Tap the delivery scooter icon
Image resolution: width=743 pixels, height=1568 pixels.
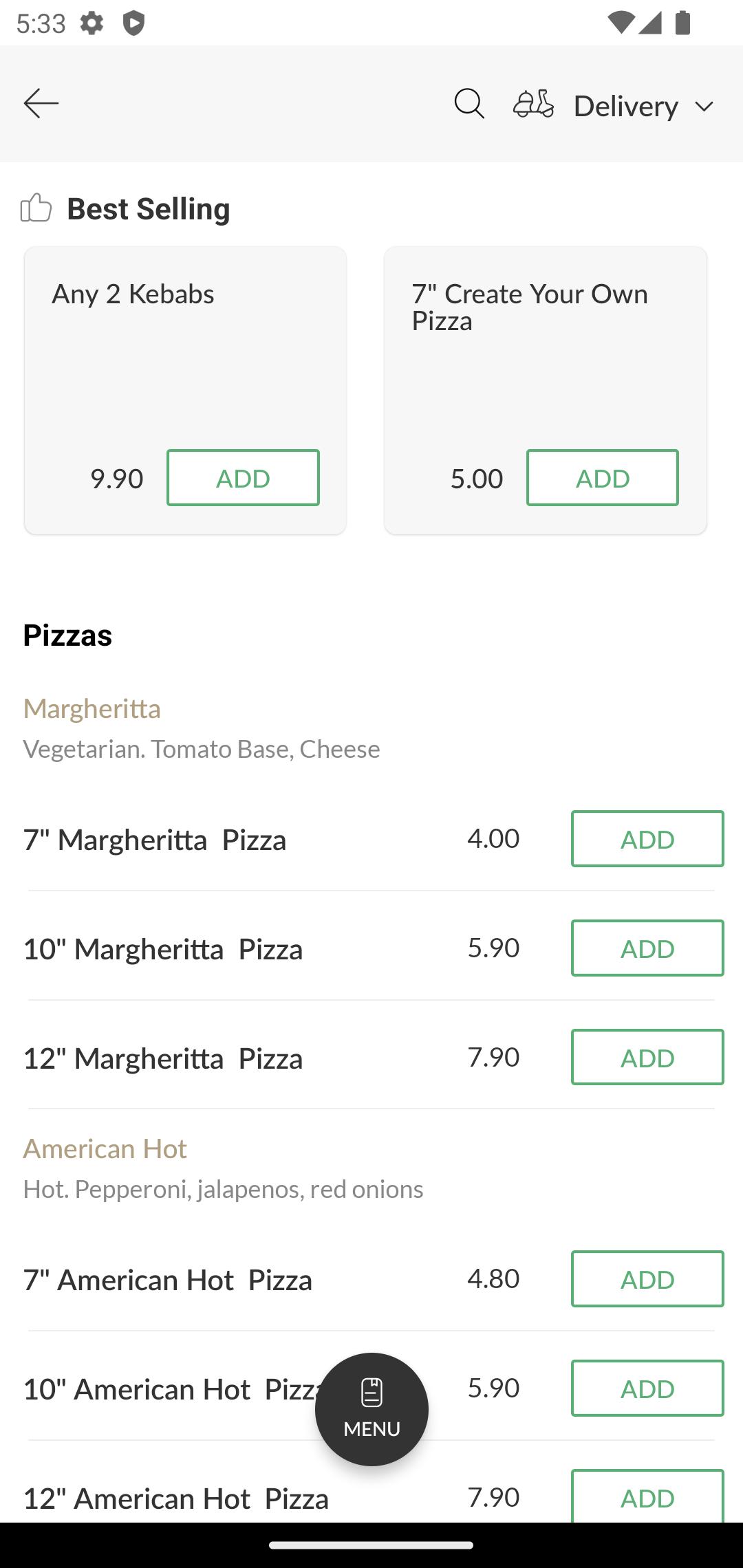click(533, 104)
